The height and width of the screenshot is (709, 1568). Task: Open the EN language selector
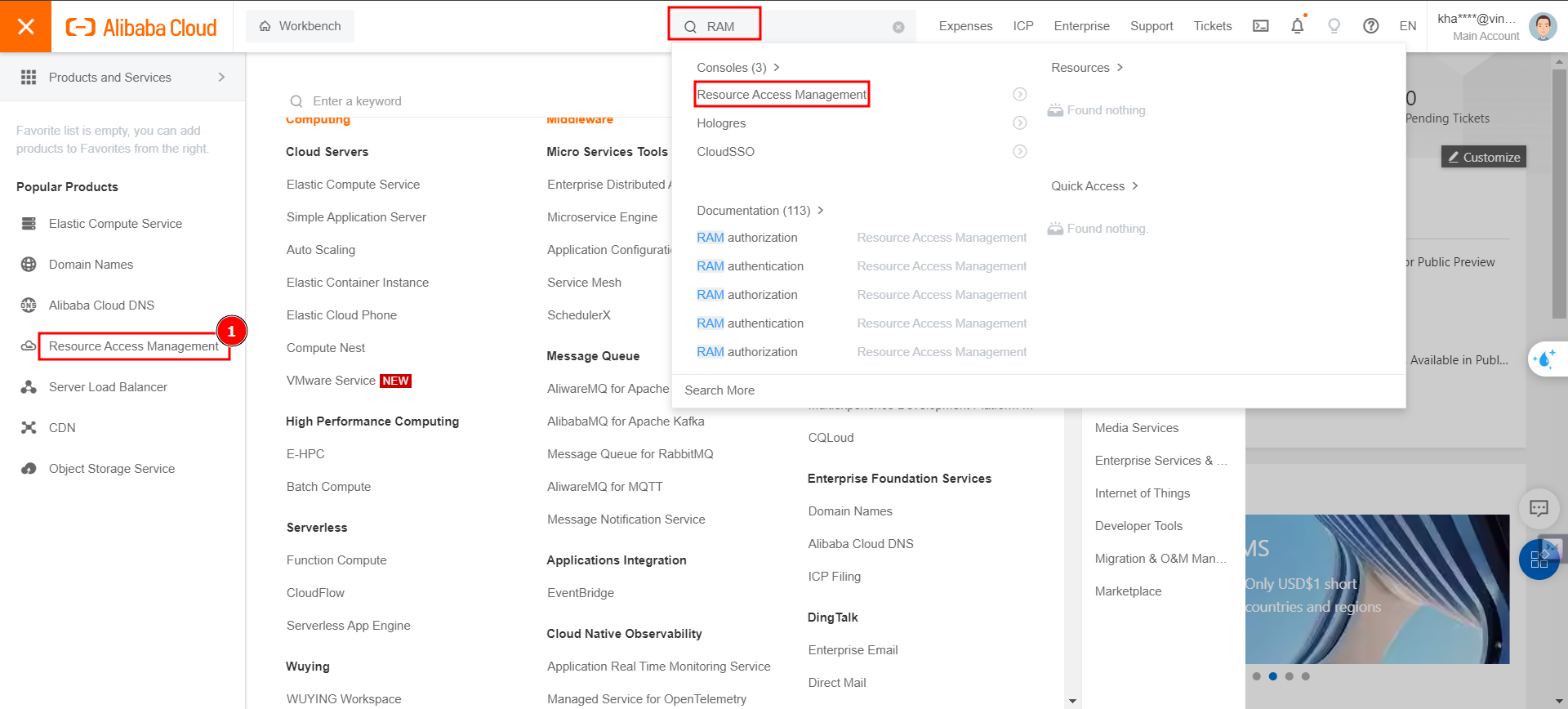[1407, 26]
